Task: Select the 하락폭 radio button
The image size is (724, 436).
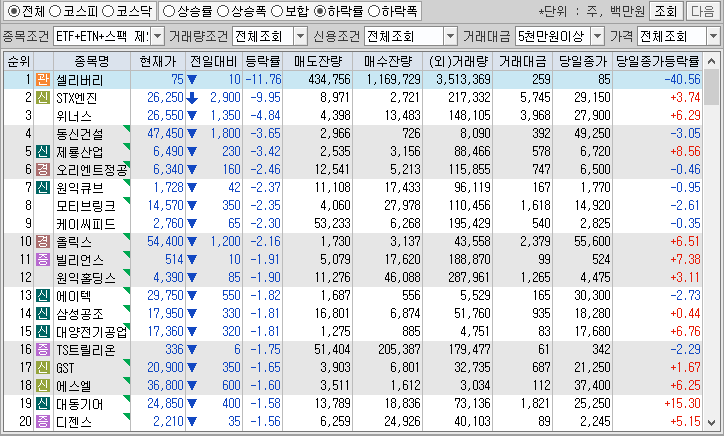Action: click(374, 11)
